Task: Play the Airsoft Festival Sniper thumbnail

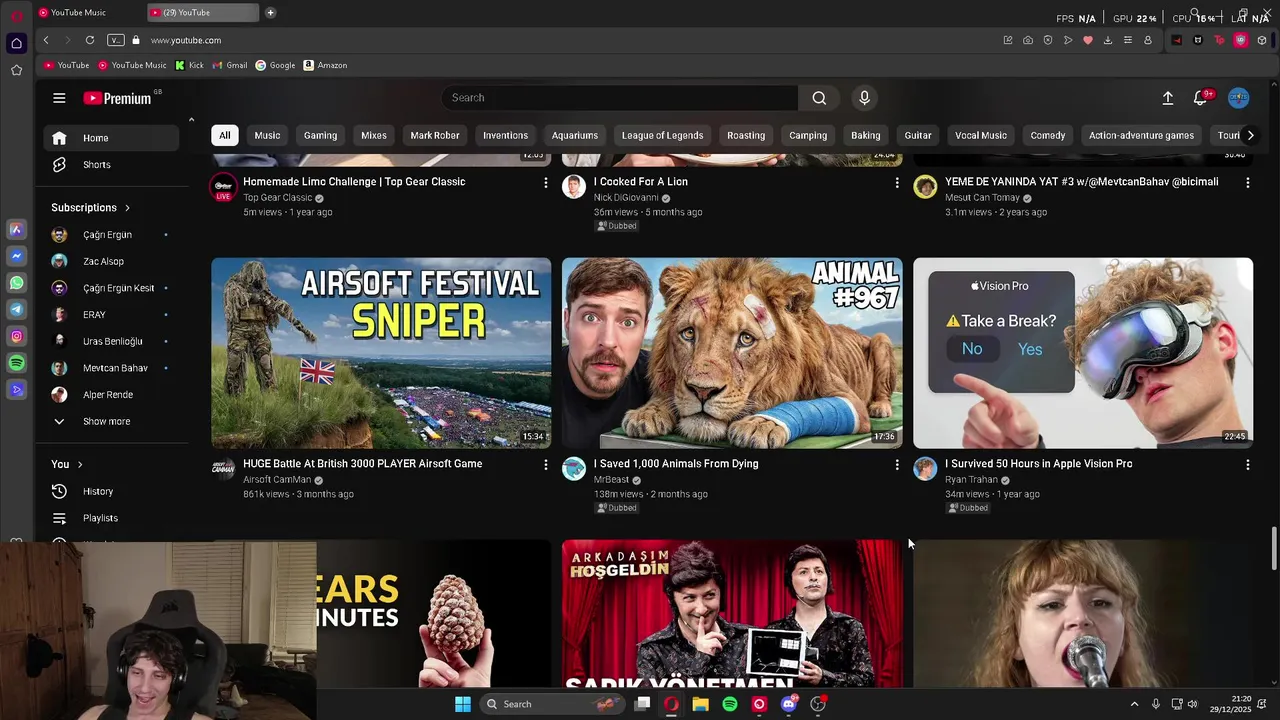Action: [x=381, y=353]
